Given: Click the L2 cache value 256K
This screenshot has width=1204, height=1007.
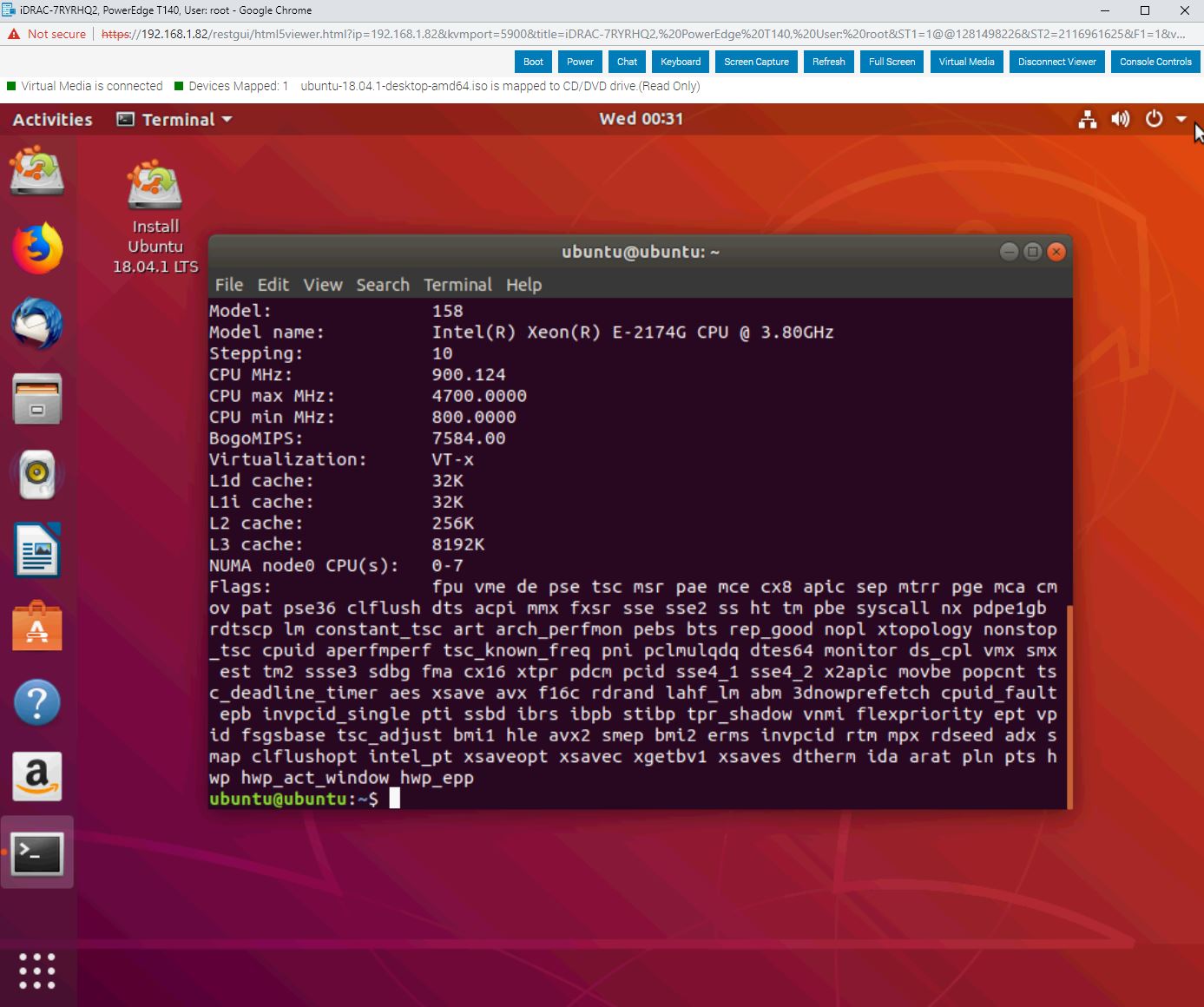Looking at the screenshot, I should point(452,523).
